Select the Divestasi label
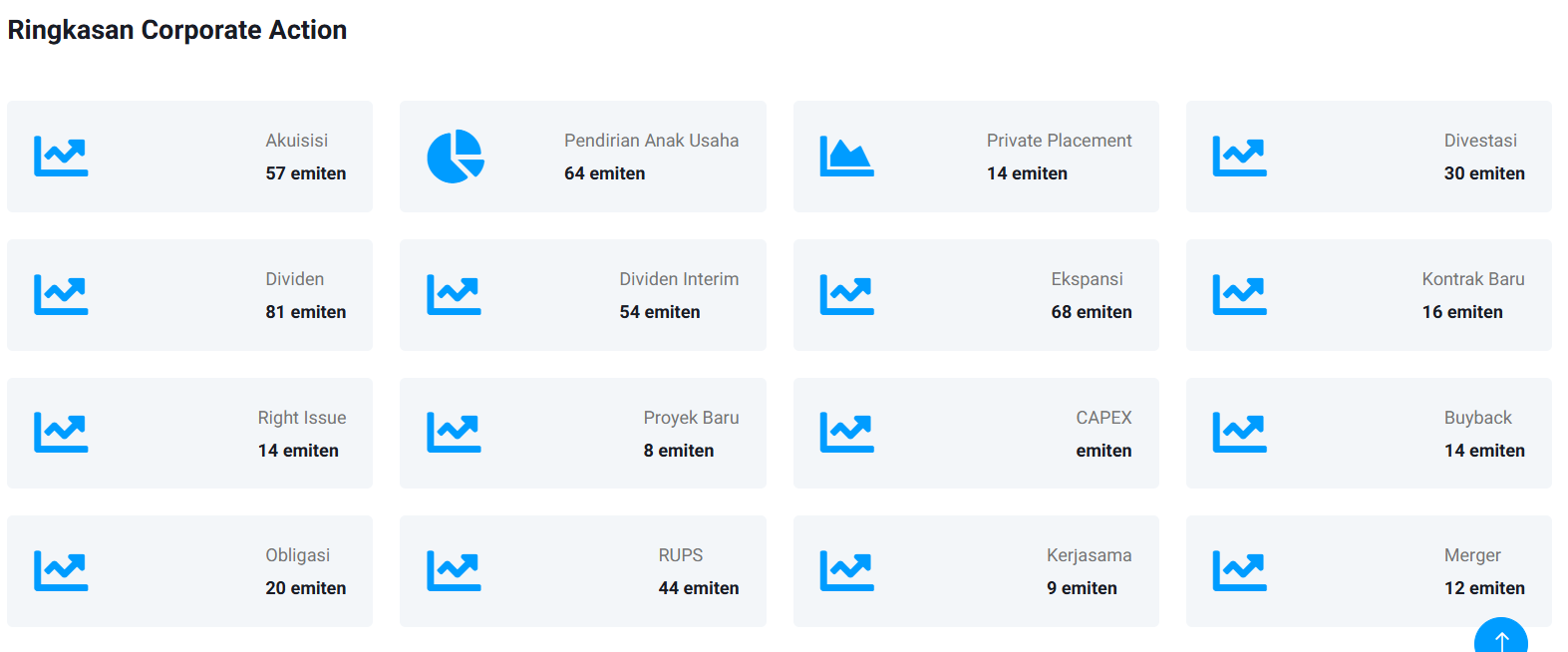 point(1480,141)
